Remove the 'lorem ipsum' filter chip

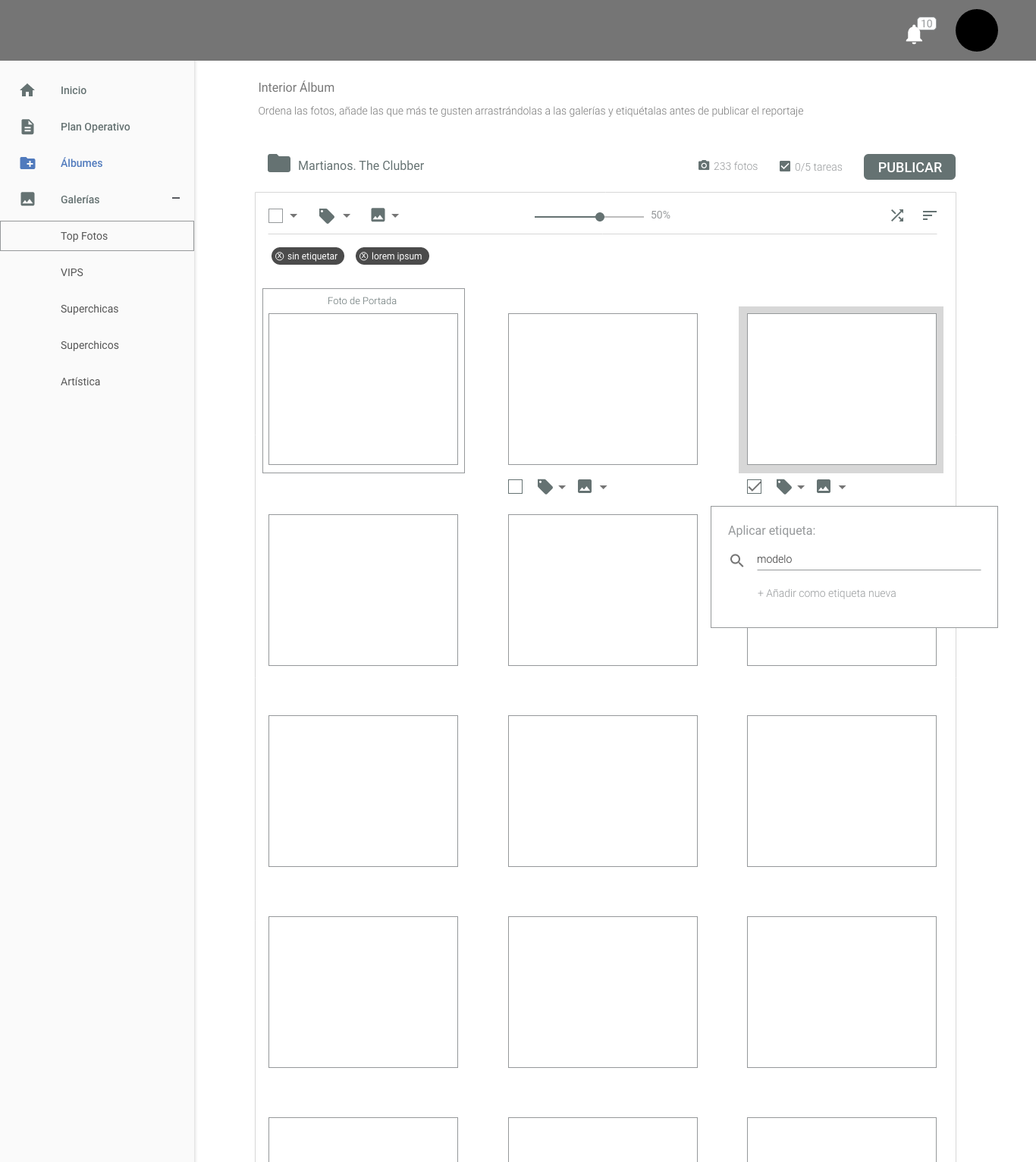coord(364,256)
